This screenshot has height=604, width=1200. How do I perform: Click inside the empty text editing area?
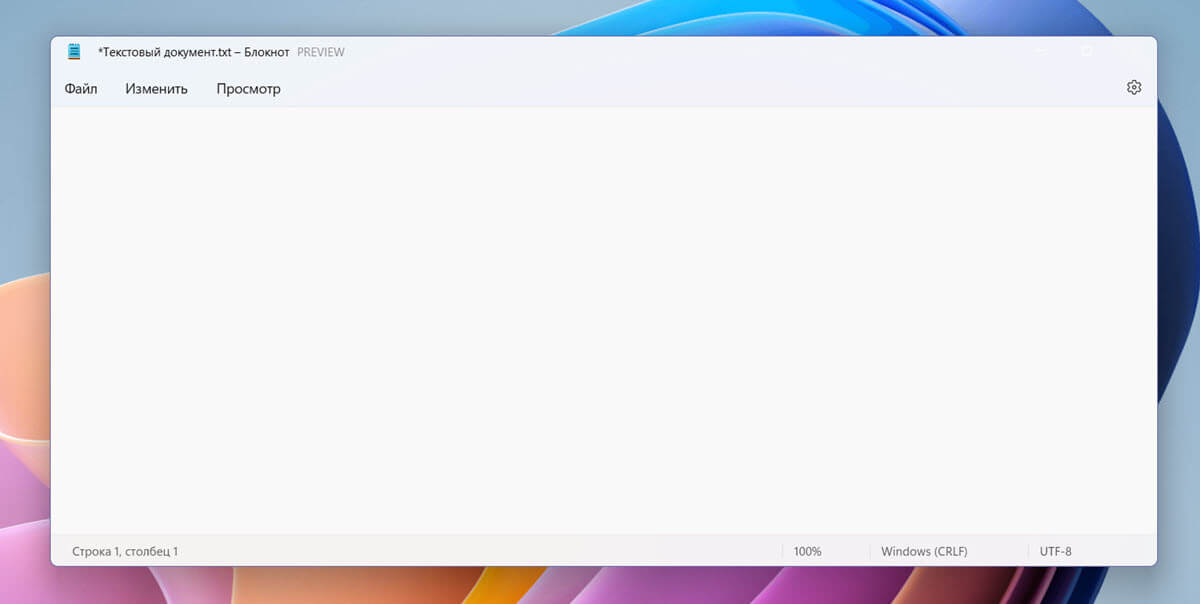point(603,320)
